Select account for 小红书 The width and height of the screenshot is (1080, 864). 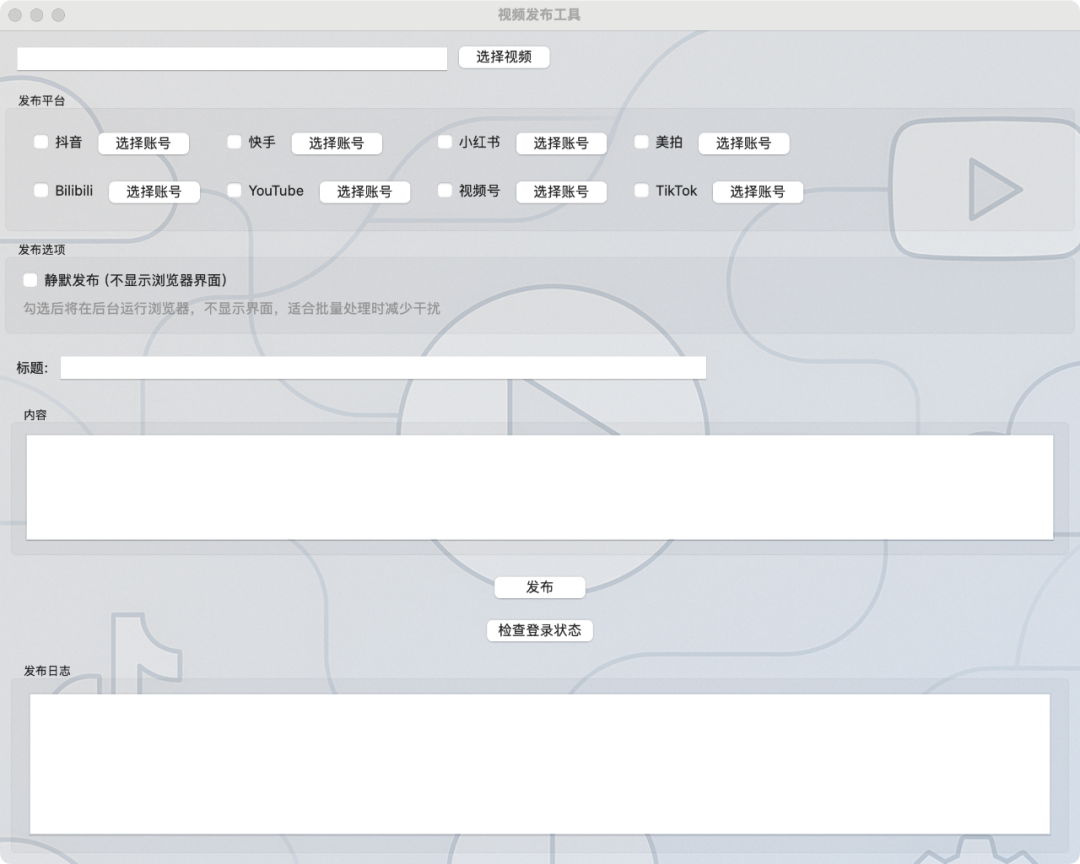(561, 143)
